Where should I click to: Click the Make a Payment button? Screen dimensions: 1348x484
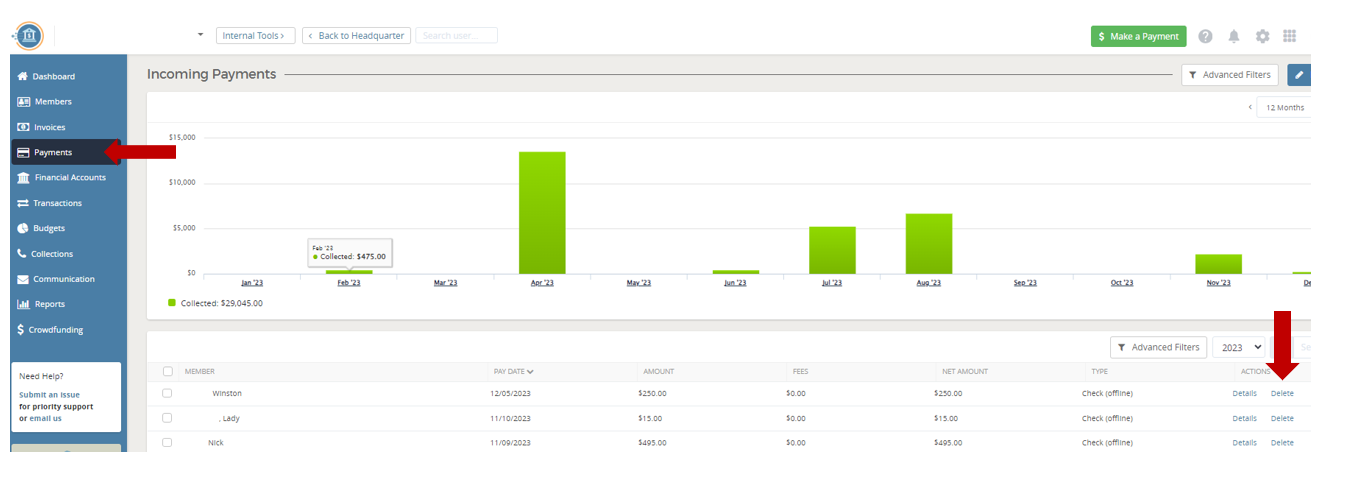1138,36
